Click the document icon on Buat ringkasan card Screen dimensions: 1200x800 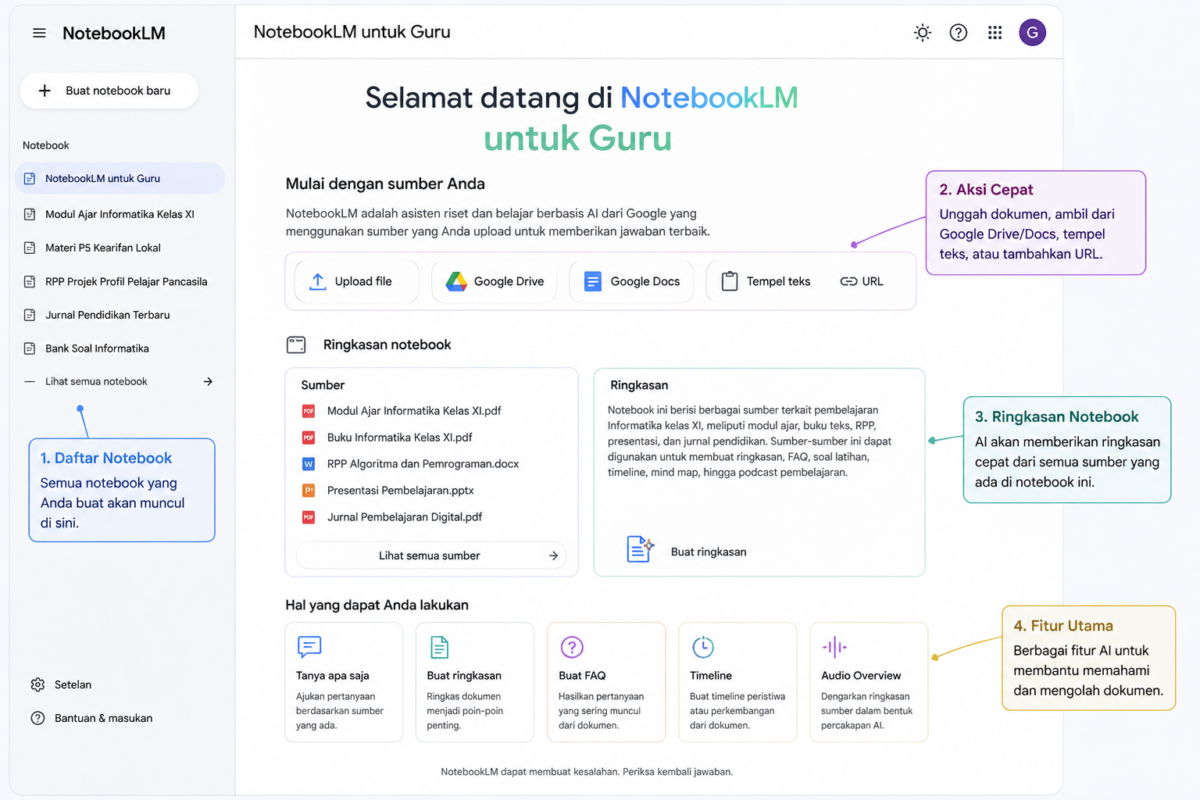pos(439,647)
